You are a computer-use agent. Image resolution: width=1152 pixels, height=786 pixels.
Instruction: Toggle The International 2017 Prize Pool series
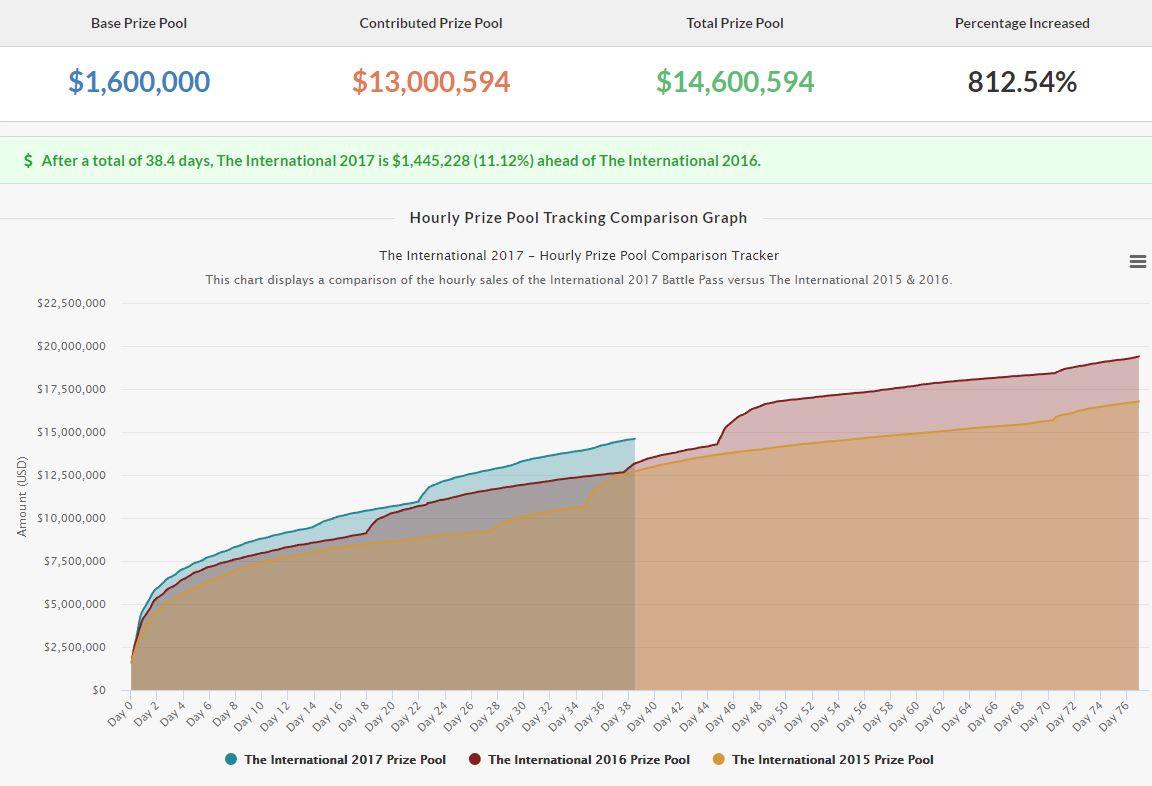coord(344,760)
